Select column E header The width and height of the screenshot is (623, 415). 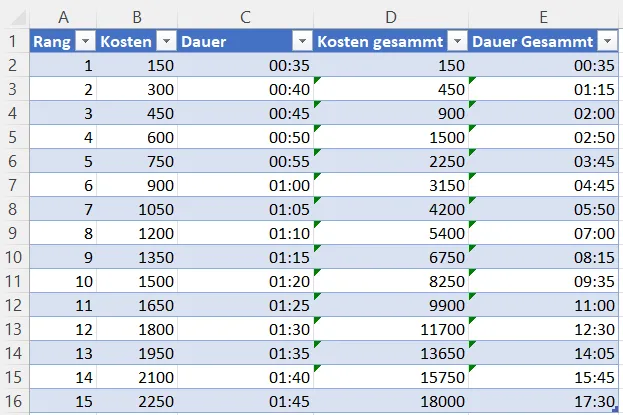pyautogui.click(x=545, y=16)
